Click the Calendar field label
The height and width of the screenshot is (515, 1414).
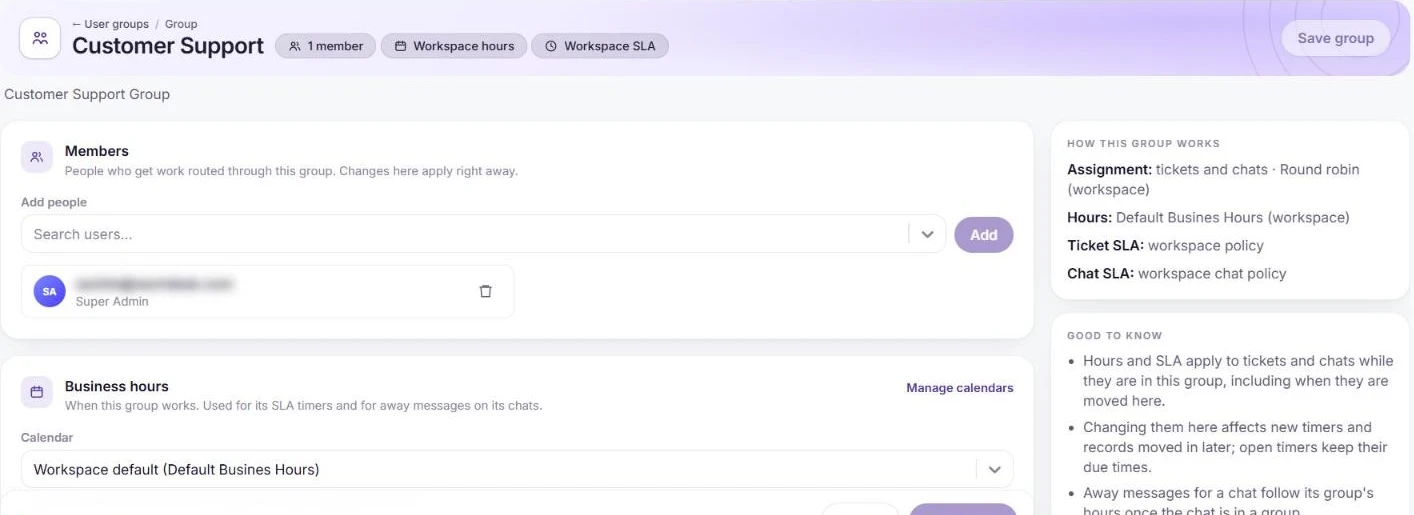[47, 437]
